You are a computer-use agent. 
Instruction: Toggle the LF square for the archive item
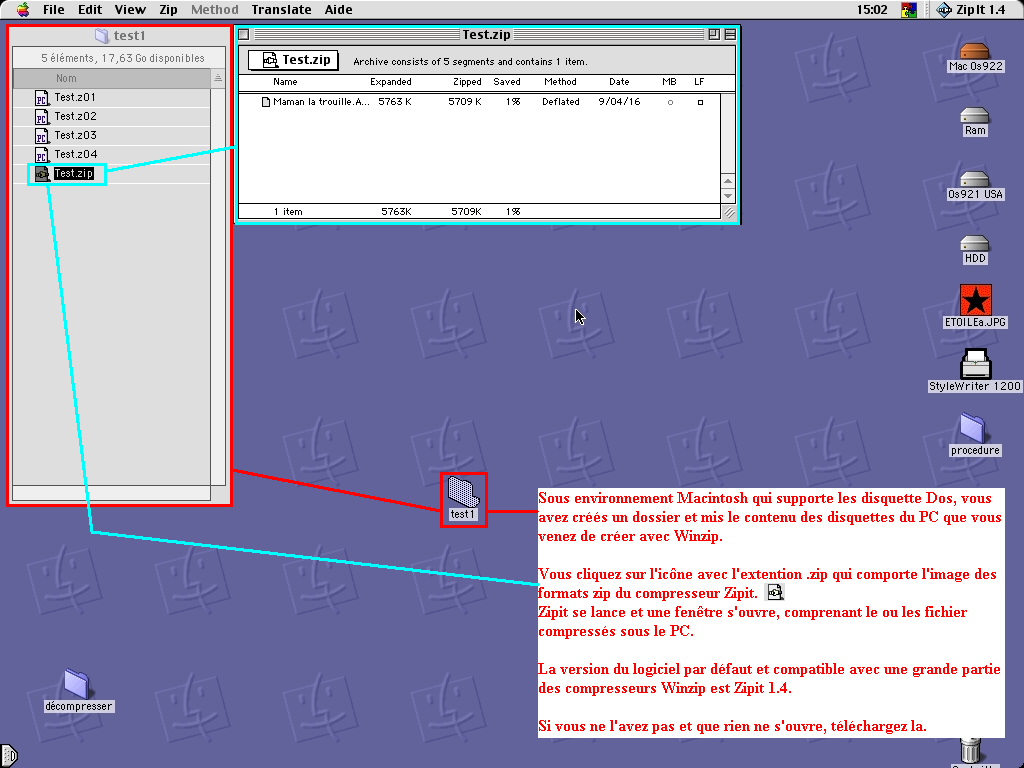coord(700,102)
